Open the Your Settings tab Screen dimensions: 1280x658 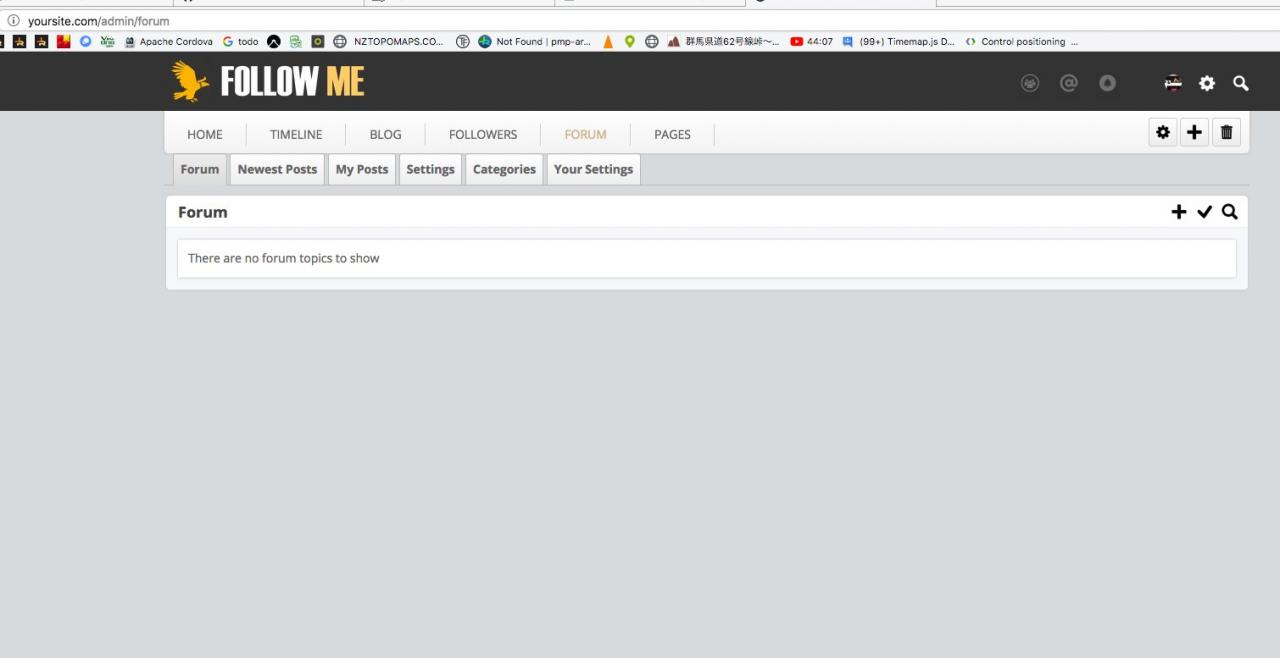pyautogui.click(x=593, y=169)
